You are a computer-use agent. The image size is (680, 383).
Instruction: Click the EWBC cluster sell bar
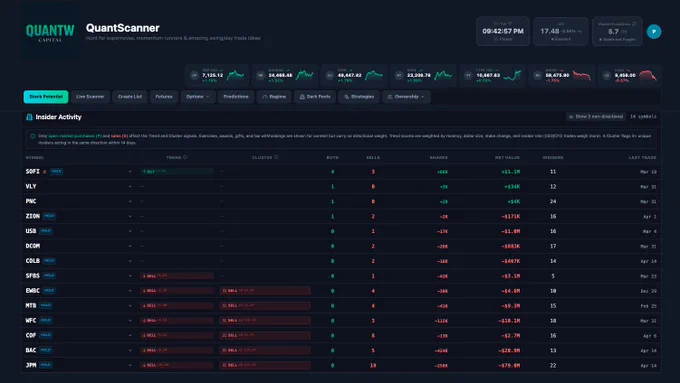click(265, 291)
